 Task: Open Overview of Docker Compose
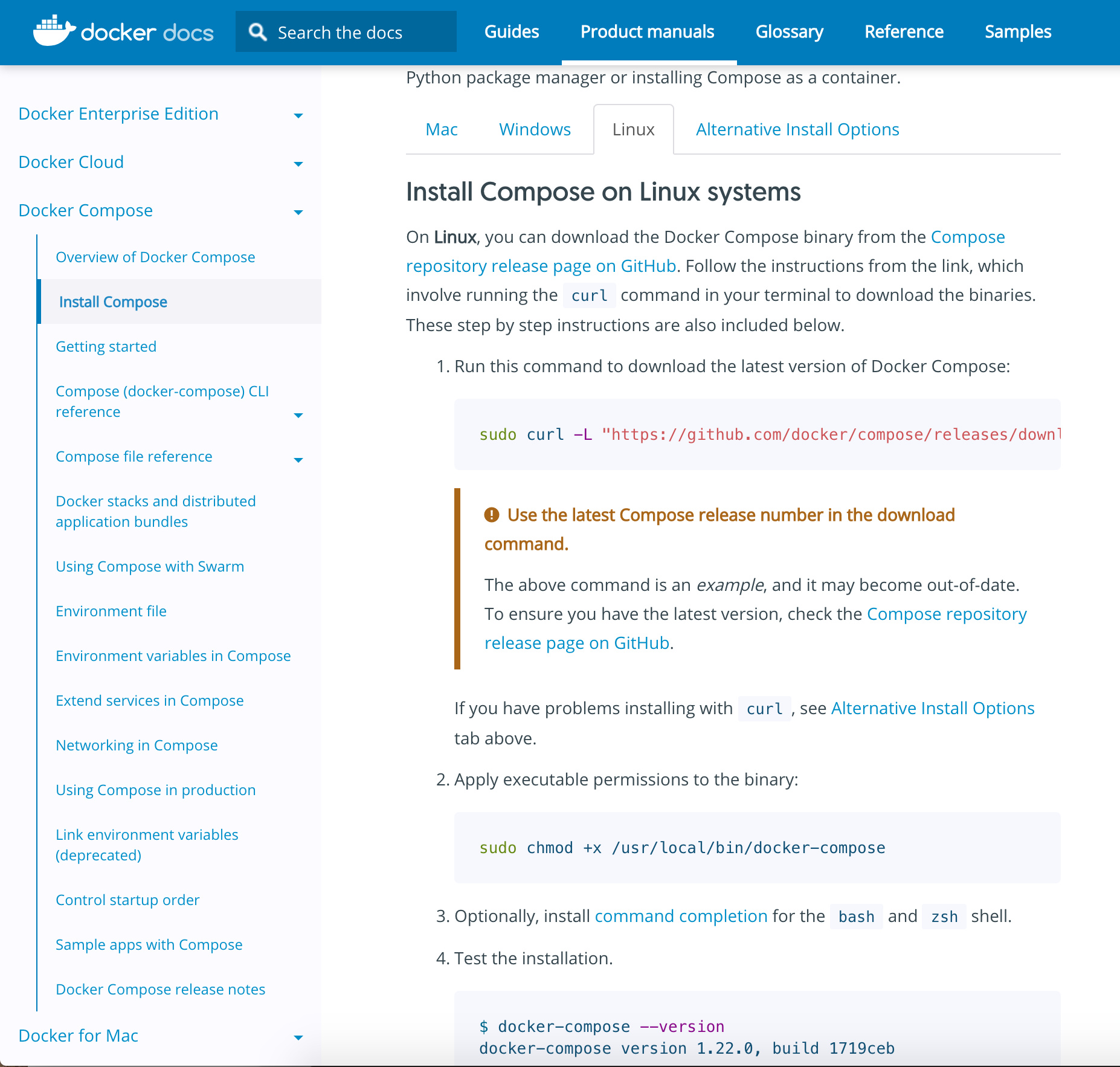tap(155, 257)
